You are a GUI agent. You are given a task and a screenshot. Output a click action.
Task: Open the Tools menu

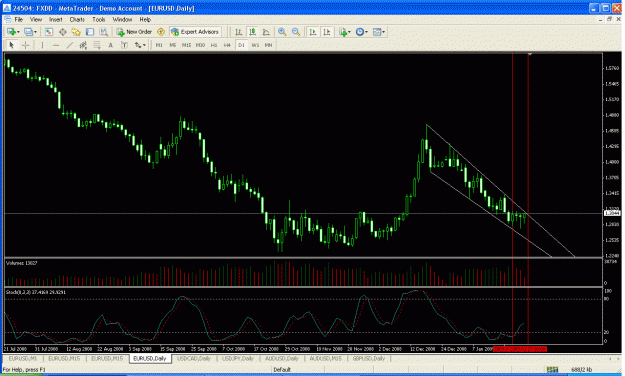pos(98,20)
